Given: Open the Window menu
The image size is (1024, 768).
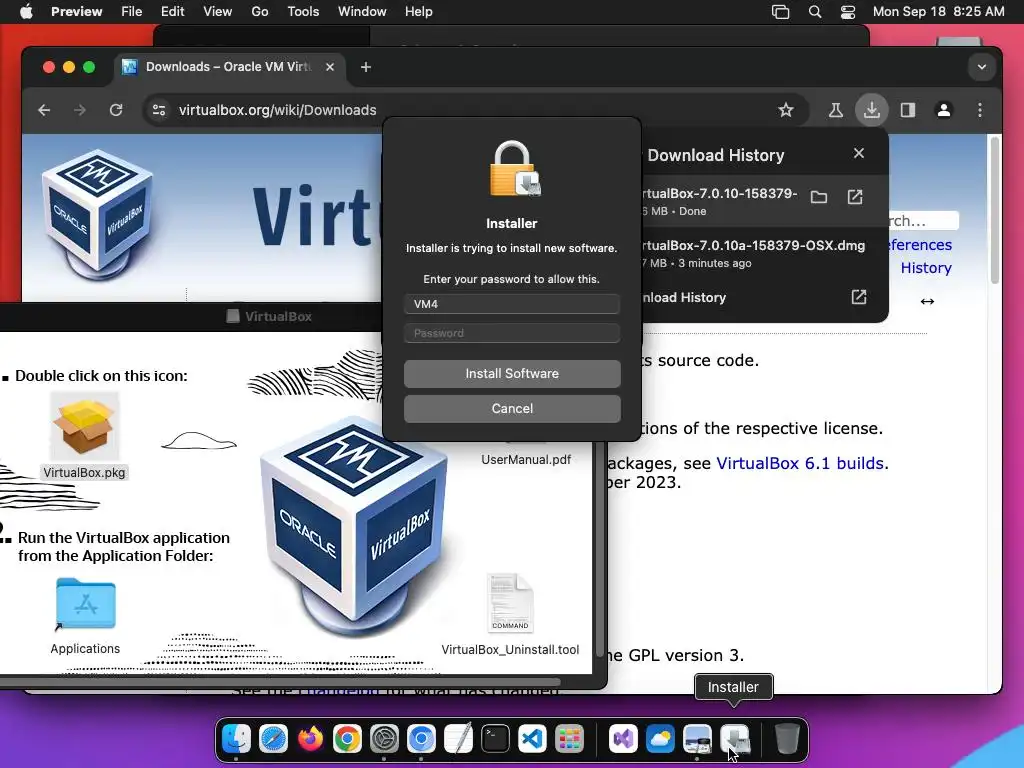Looking at the screenshot, I should (362, 12).
